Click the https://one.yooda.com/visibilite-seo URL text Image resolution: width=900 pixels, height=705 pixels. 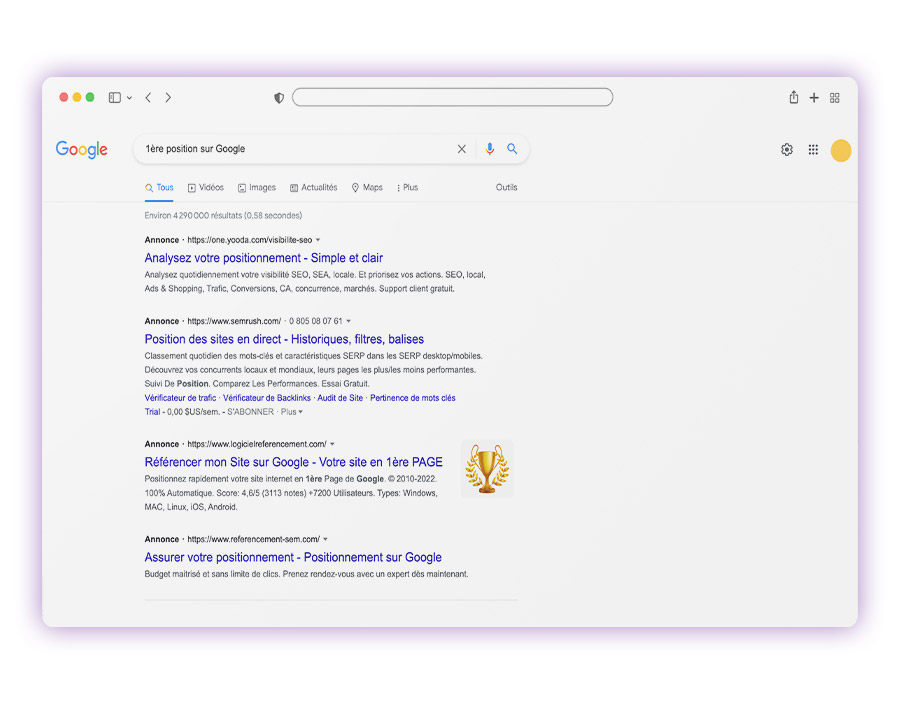pyautogui.click(x=250, y=240)
